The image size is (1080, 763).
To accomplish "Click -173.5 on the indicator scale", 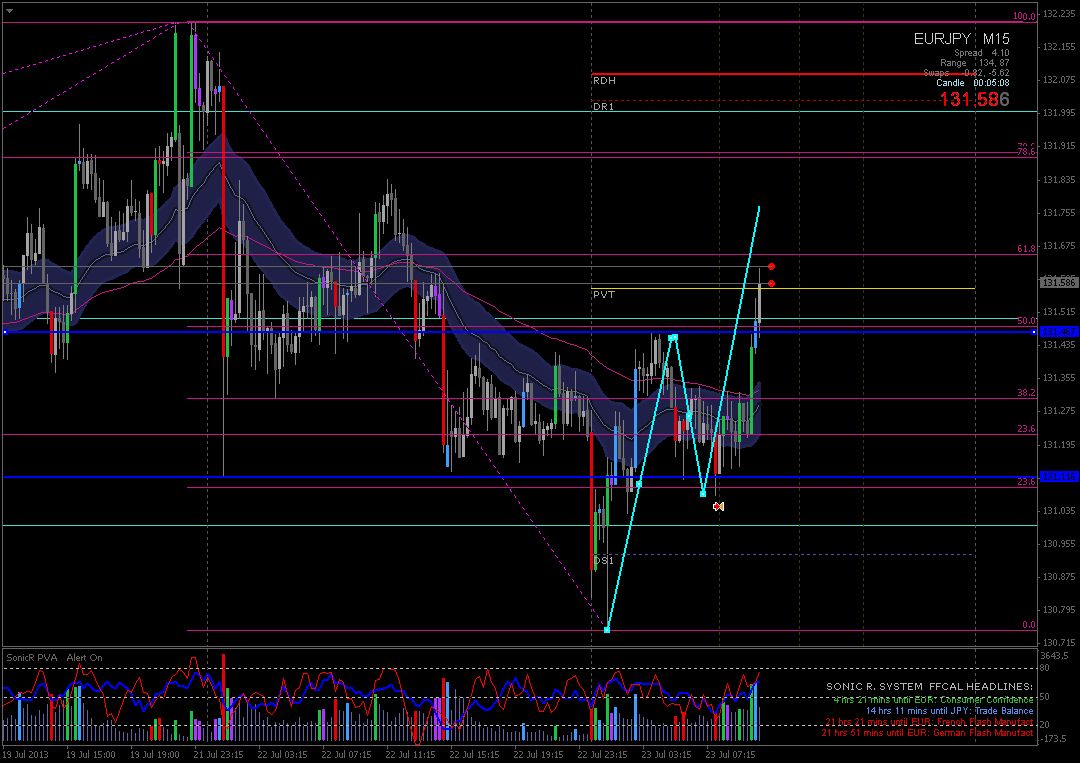I will point(1054,739).
